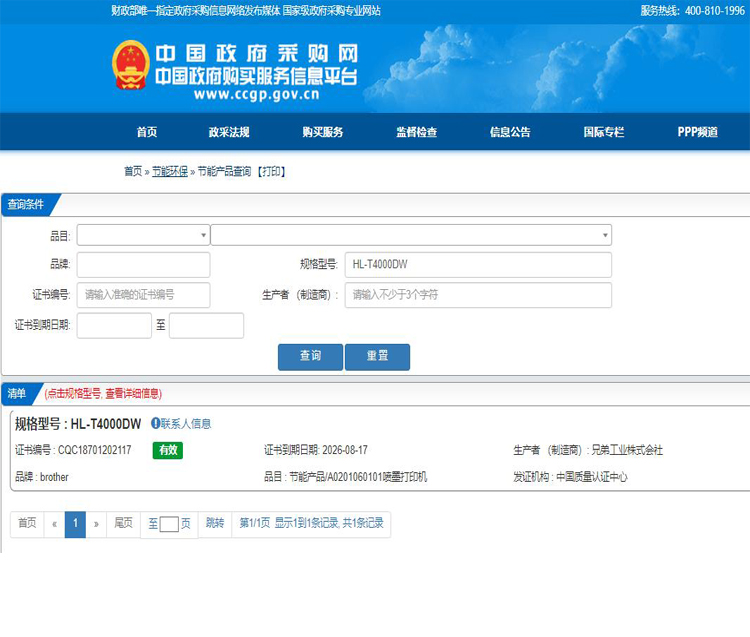Screen dimensions: 750x637
Task: Follow the 节能环保 breadcrumb link
Action: click(x=170, y=171)
